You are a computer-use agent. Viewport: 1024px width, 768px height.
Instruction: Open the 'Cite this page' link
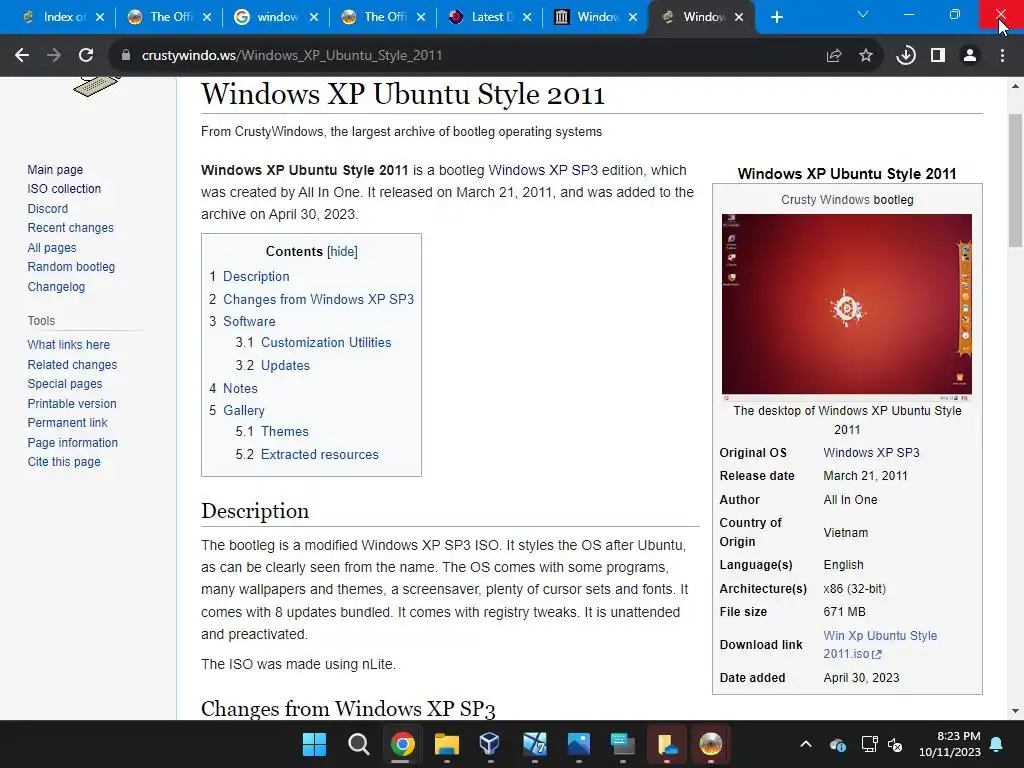coord(64,462)
